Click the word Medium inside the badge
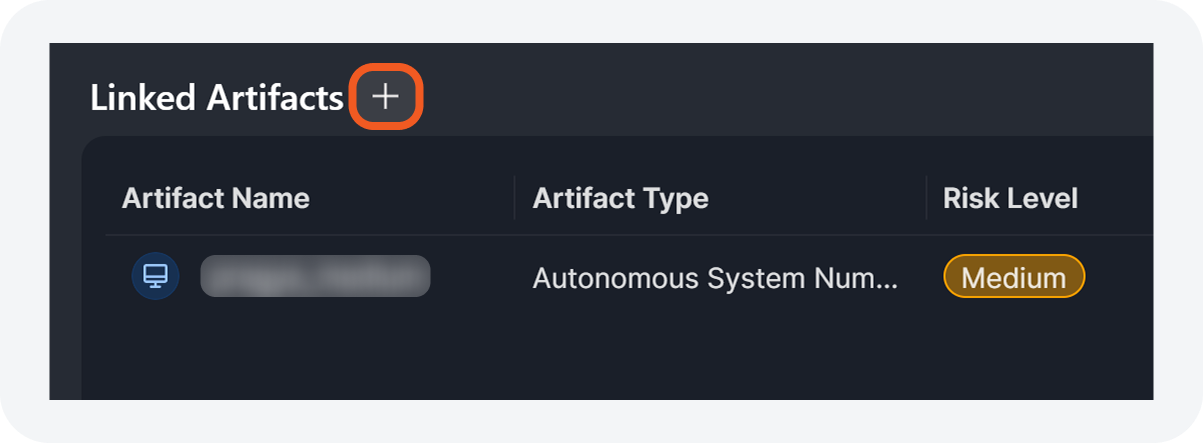Screen dimensions: 1203x443 point(1013,277)
